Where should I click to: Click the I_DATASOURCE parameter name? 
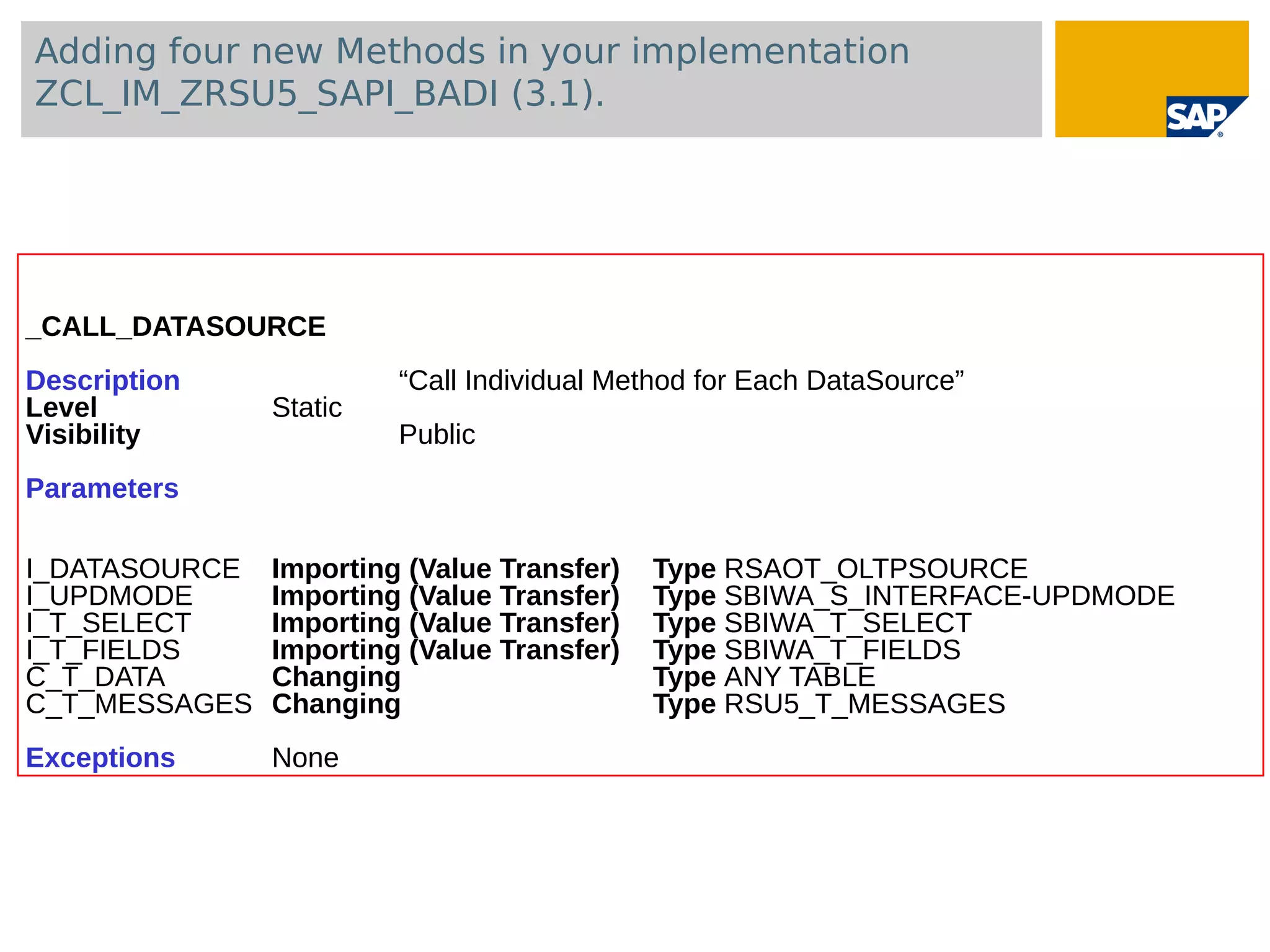click(133, 569)
